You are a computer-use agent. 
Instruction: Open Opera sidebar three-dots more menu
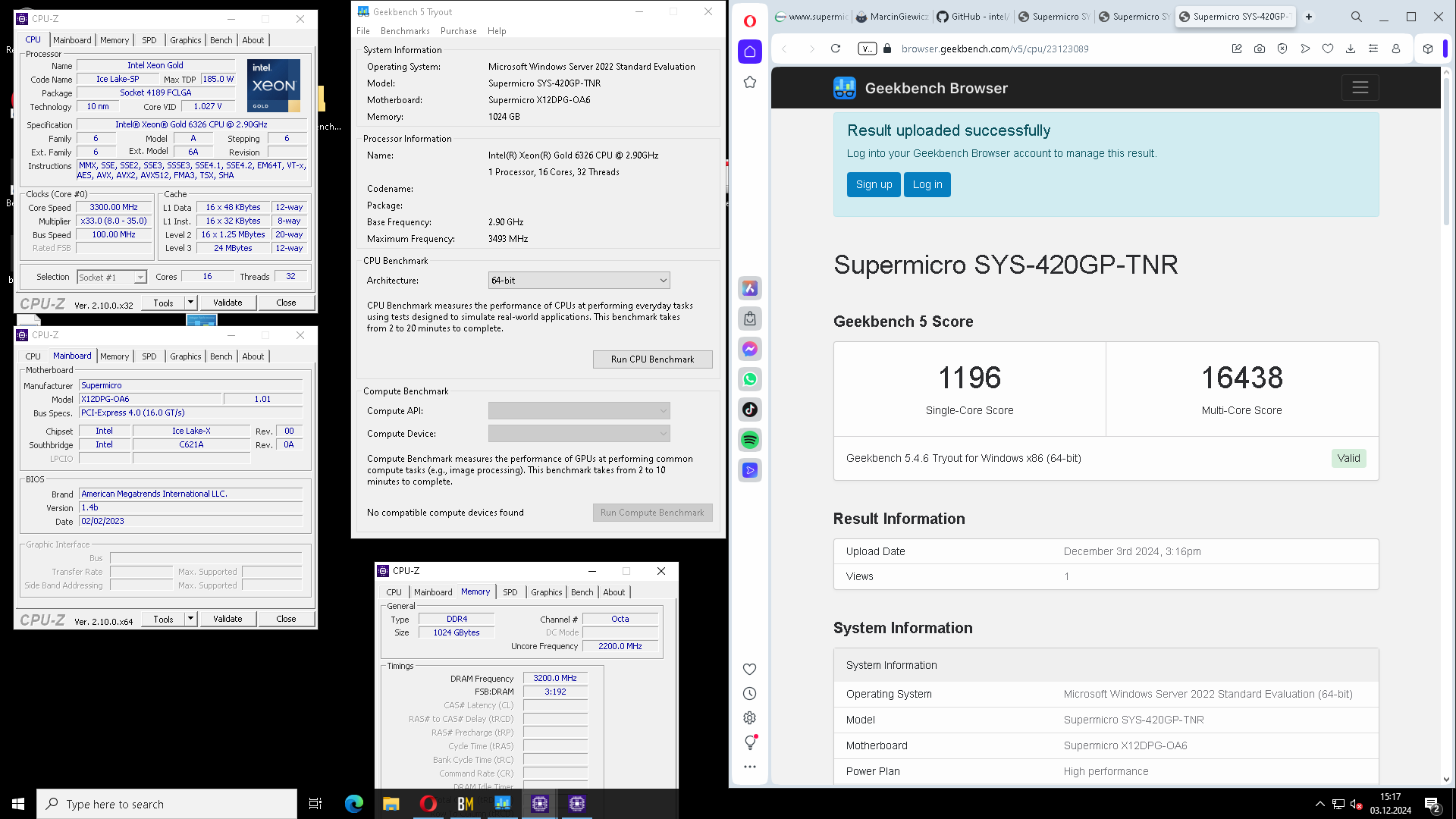pos(749,767)
